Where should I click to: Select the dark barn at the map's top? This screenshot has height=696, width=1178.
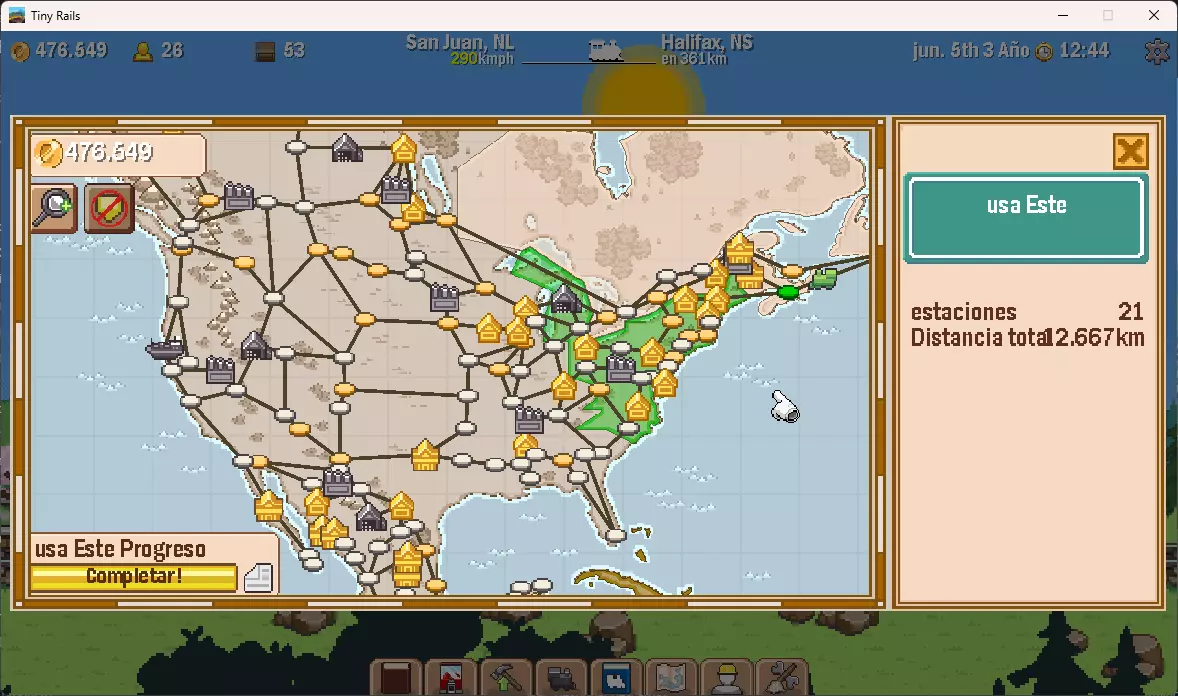click(347, 148)
